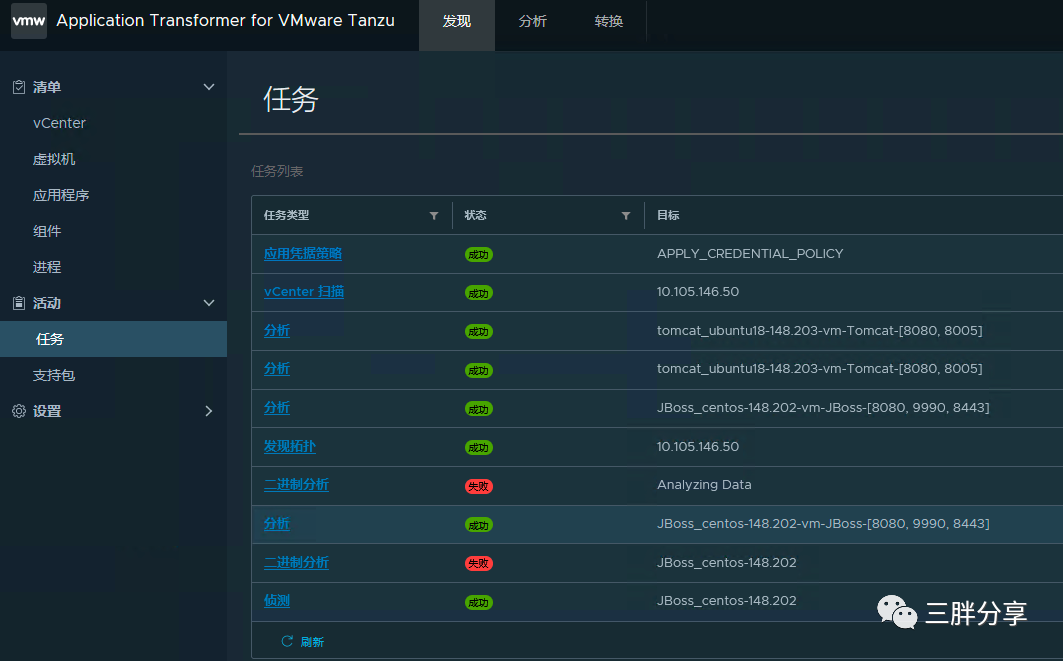
Task: Open 应用程序 in the sidebar
Action: point(61,195)
